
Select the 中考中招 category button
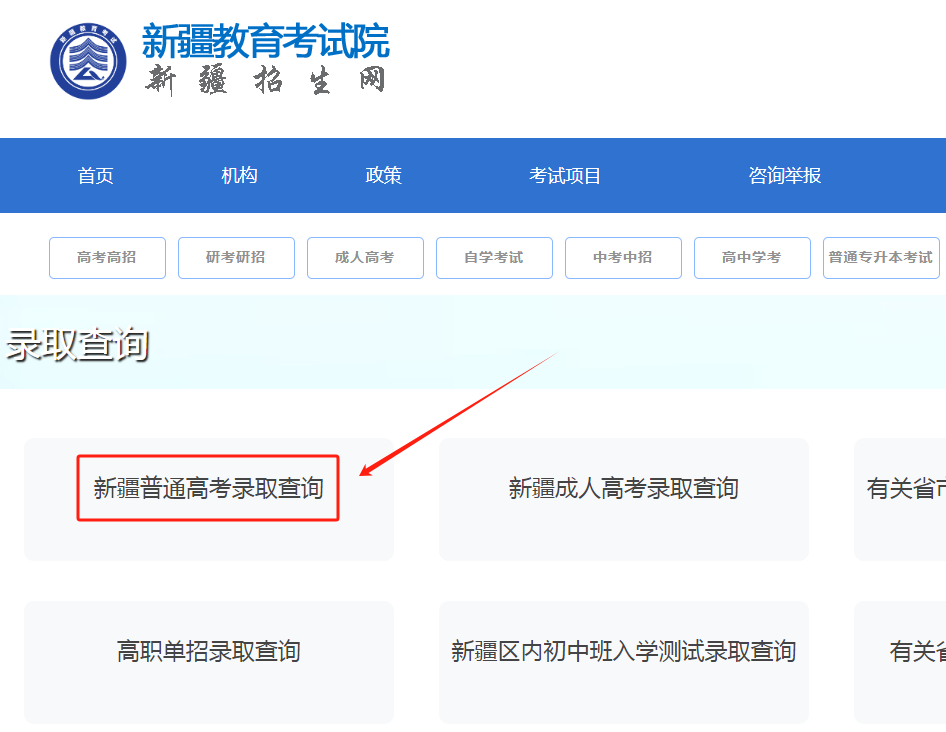click(623, 258)
